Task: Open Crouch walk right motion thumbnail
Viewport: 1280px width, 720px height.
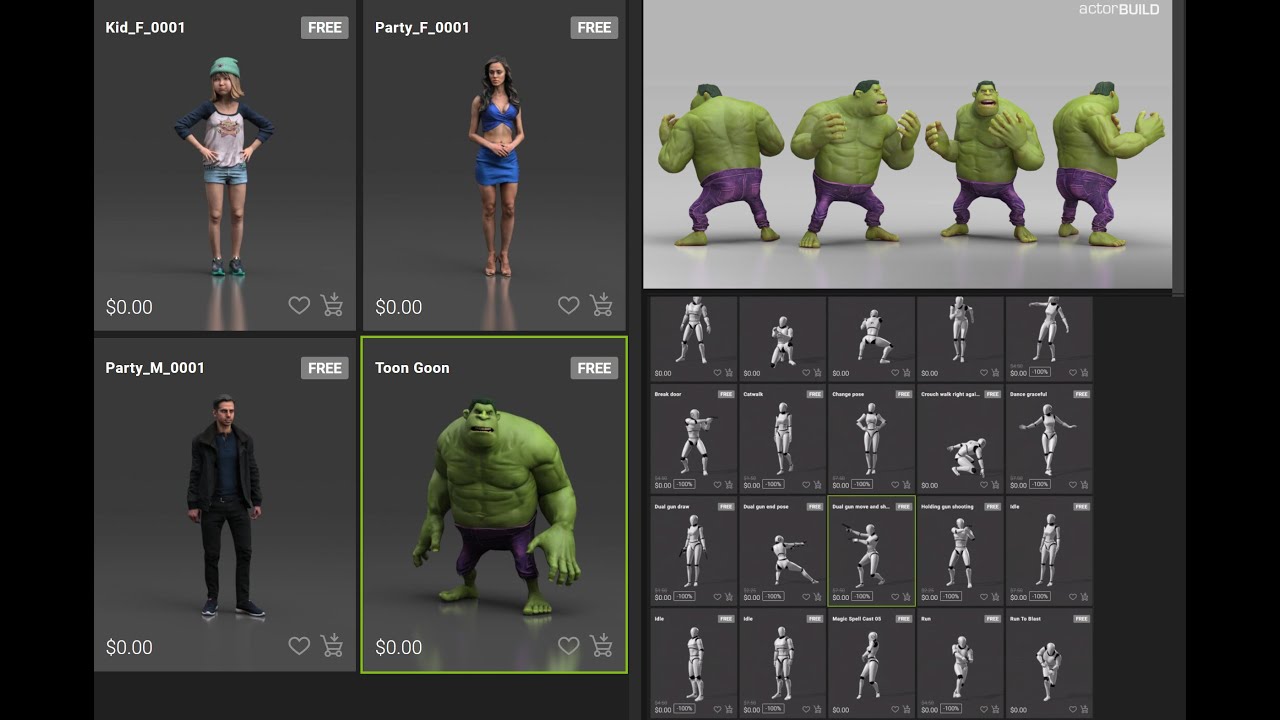Action: pos(960,438)
